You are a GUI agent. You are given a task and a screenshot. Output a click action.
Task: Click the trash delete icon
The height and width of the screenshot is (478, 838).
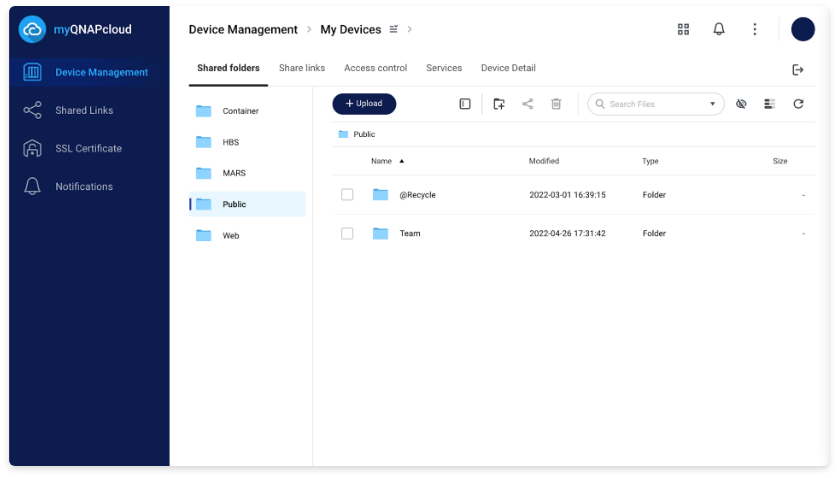coord(556,104)
